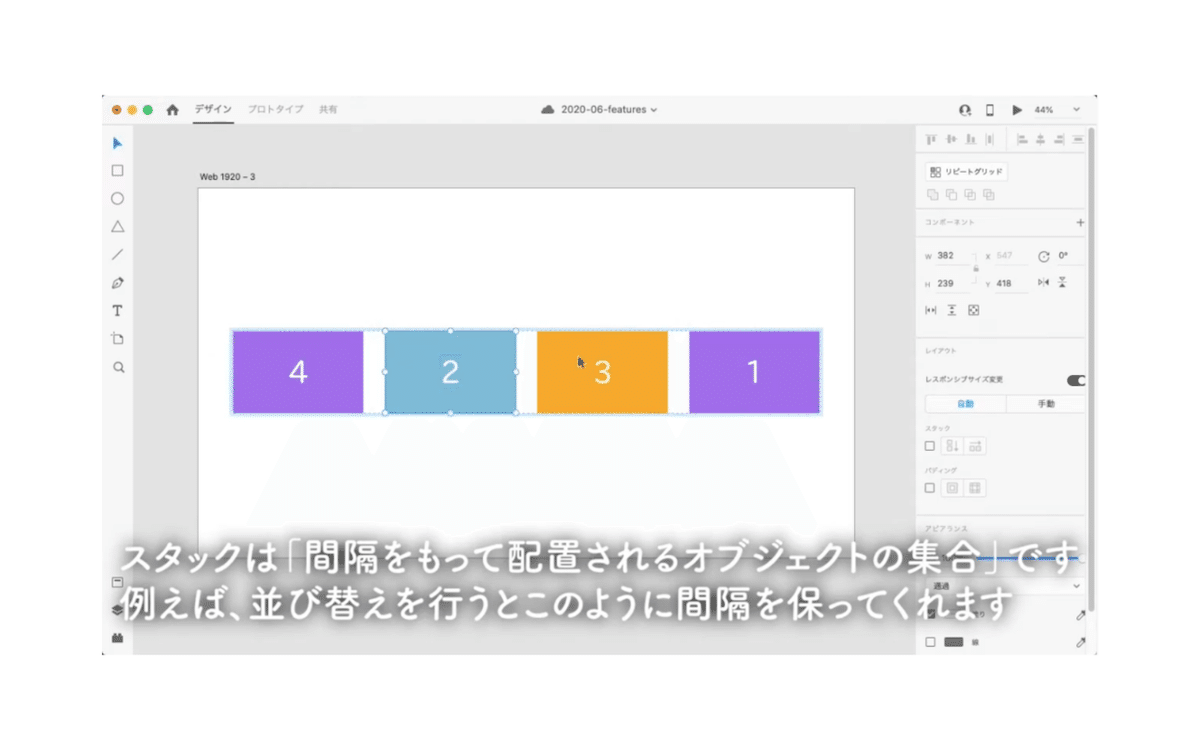Click the fill color eyedropper
Image resolution: width=1200 pixels, height=750 pixels.
(1080, 615)
